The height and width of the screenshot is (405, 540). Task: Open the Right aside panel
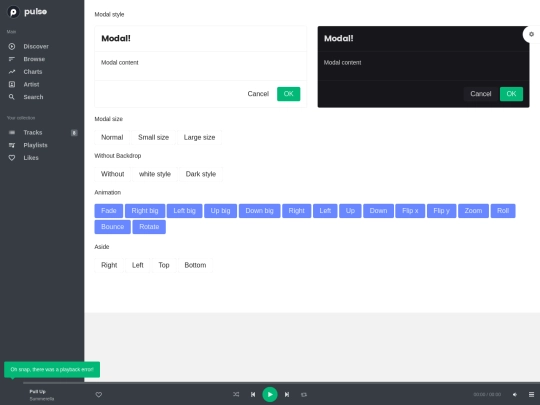109,265
